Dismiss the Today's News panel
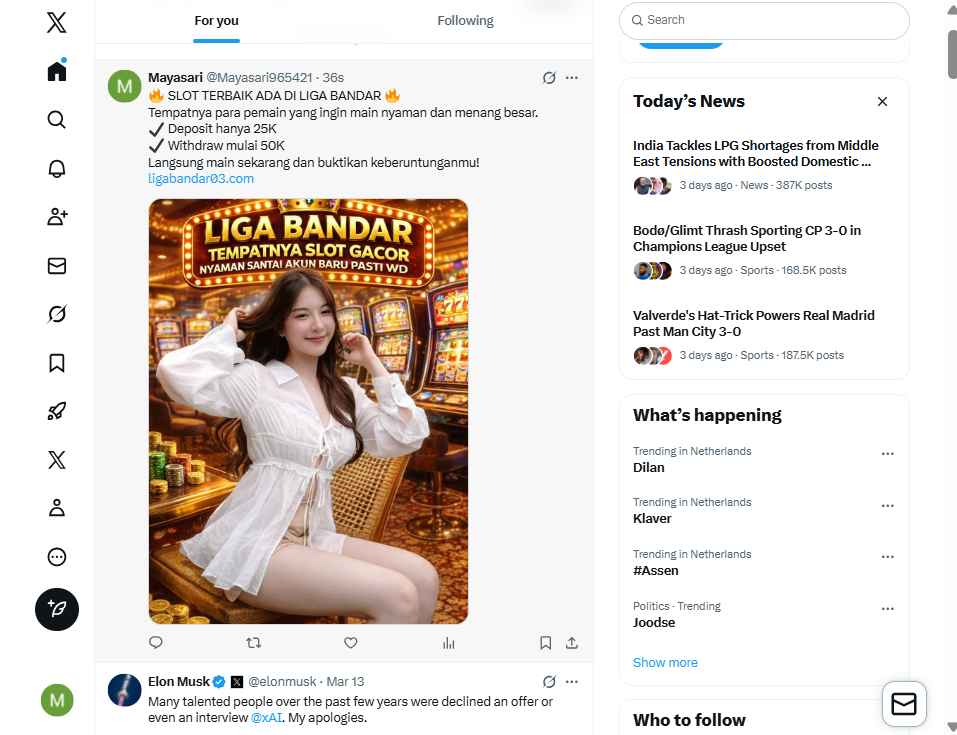Viewport: 957px width, 735px height. 882,101
